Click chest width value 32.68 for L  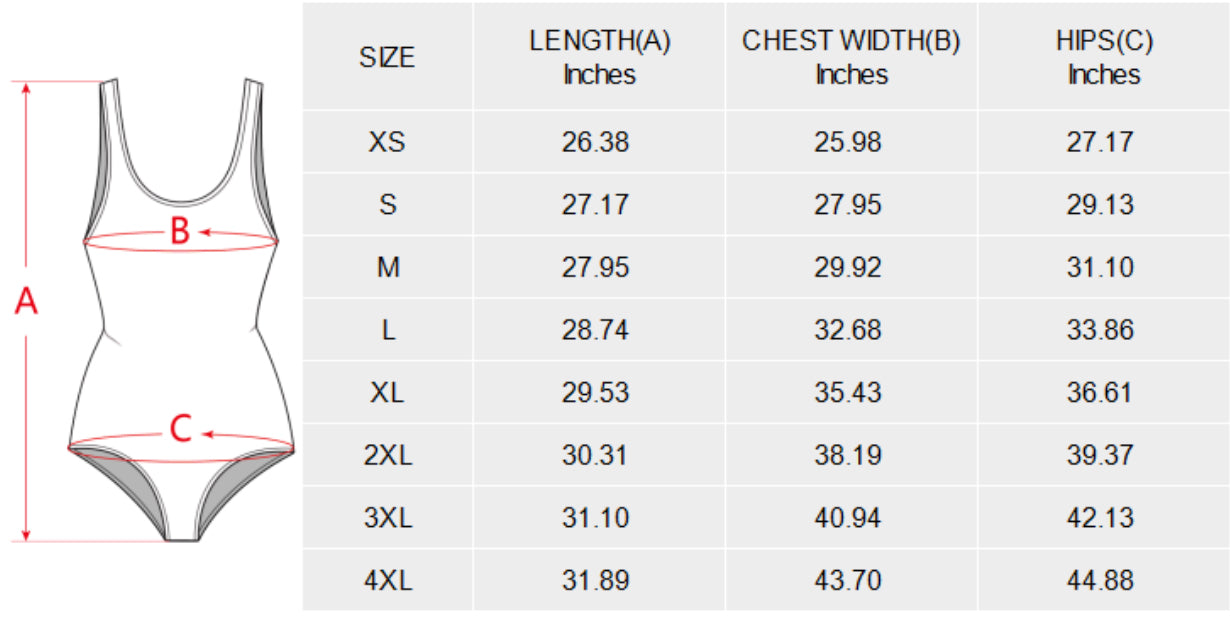pos(848,330)
